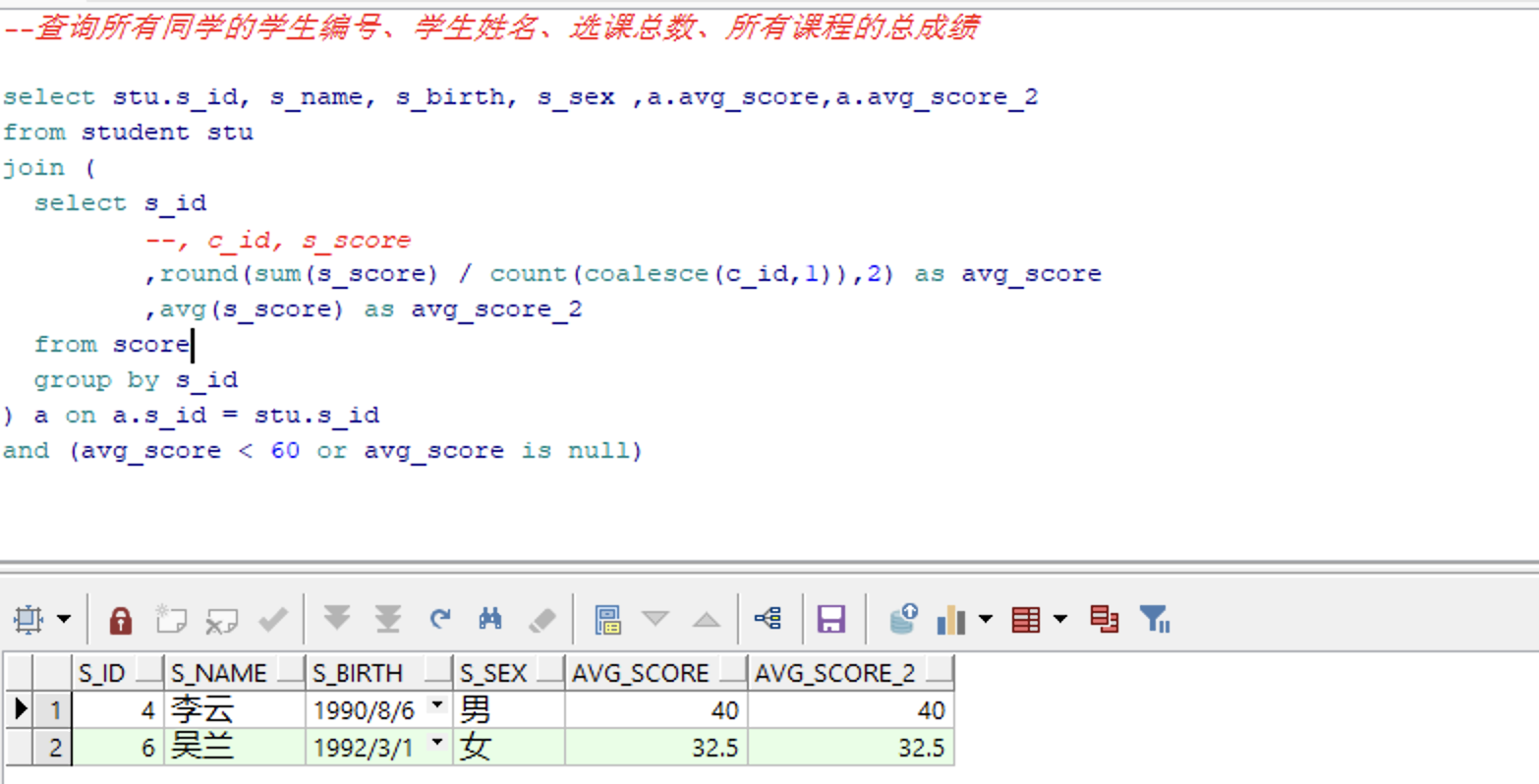Click AVG_SCORE cell showing 40

(656, 709)
